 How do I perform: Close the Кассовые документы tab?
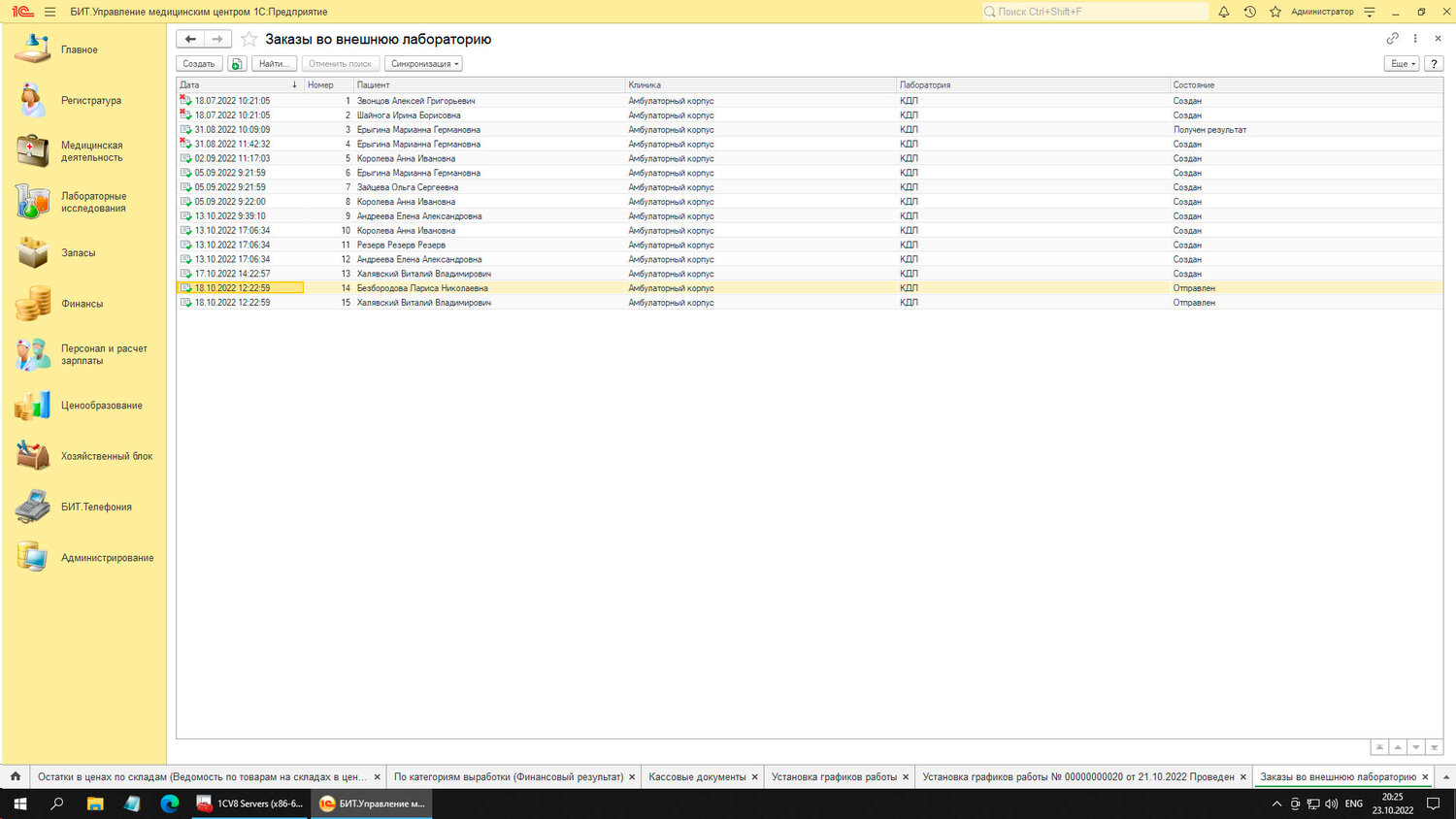(754, 777)
